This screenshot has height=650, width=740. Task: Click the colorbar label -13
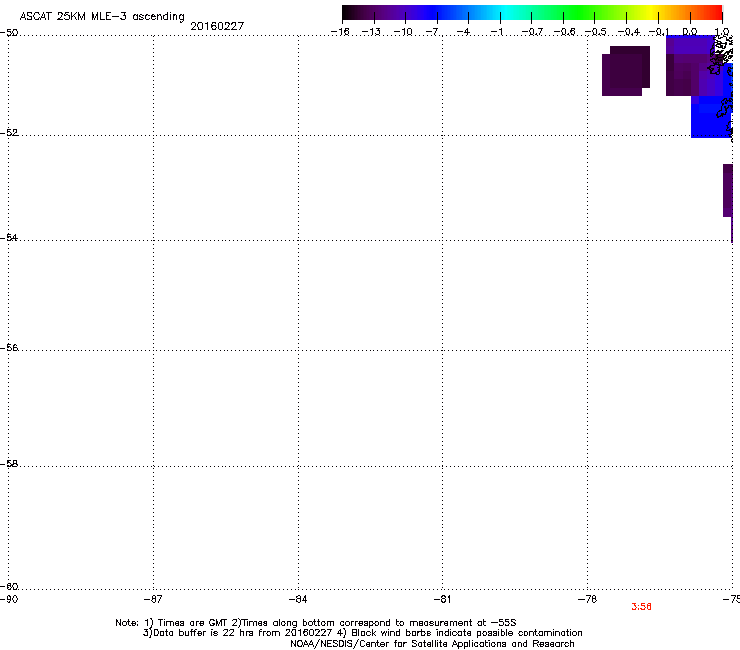point(371,32)
